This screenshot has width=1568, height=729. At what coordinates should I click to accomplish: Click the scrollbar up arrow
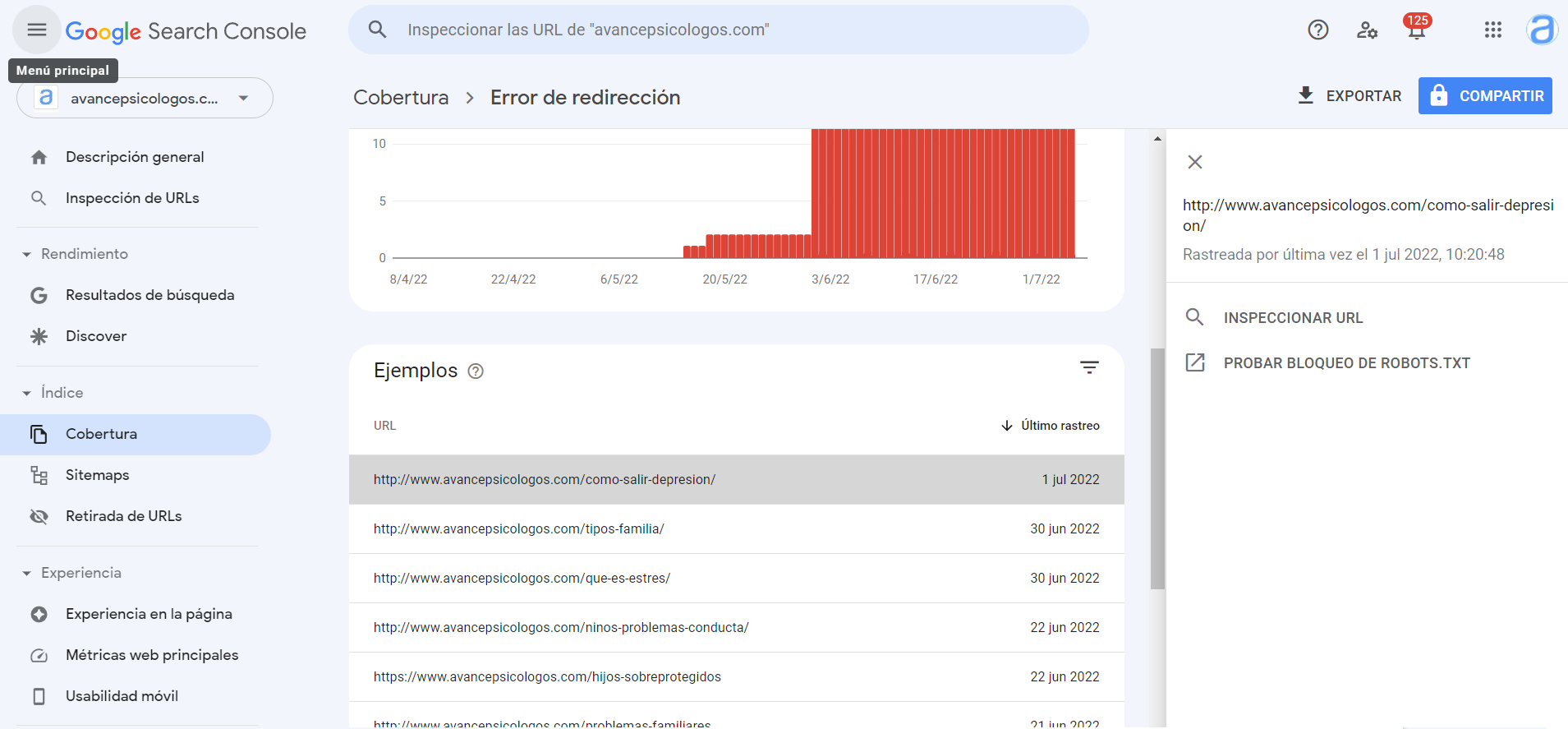(1157, 139)
